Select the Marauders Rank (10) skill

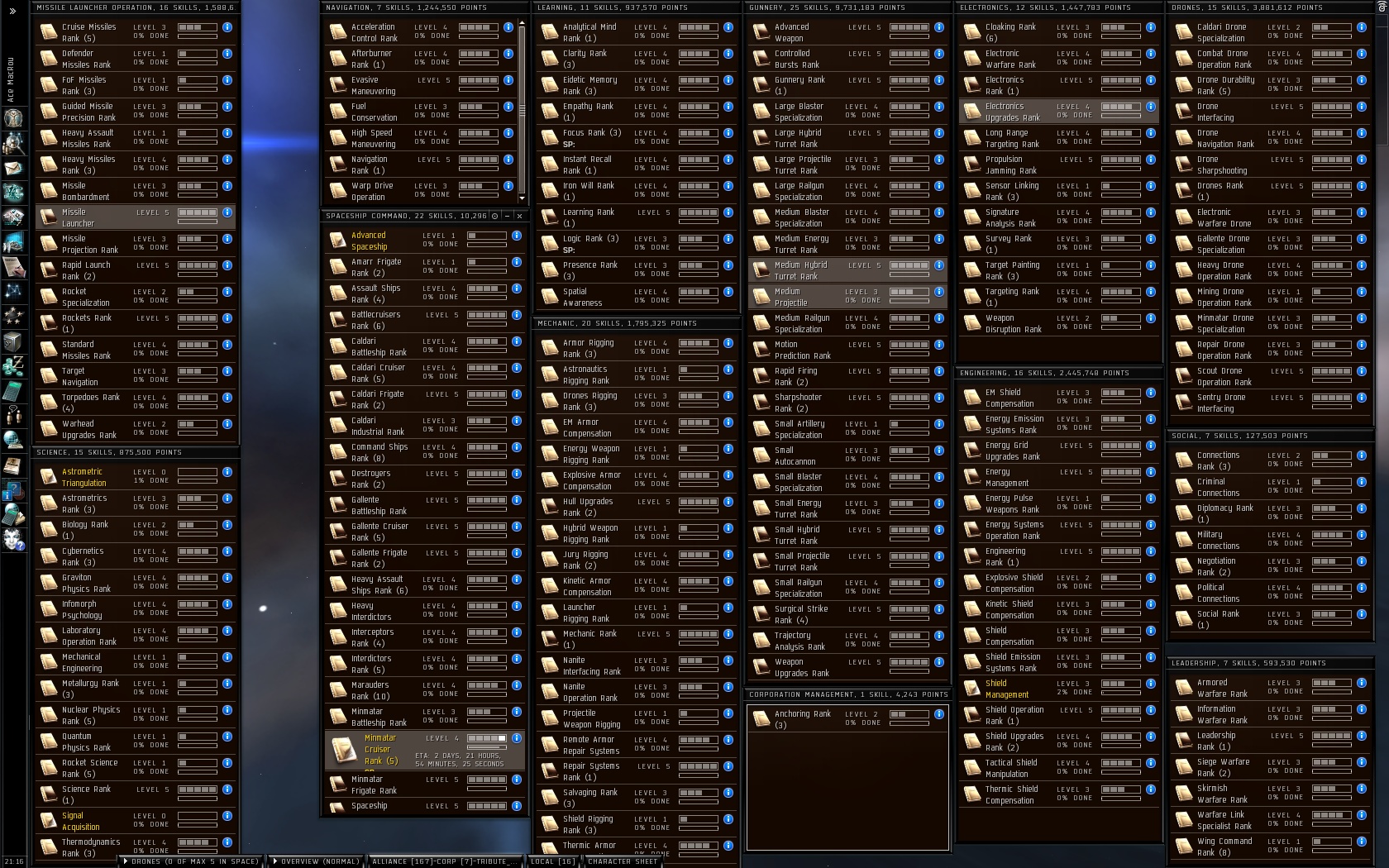click(x=425, y=690)
